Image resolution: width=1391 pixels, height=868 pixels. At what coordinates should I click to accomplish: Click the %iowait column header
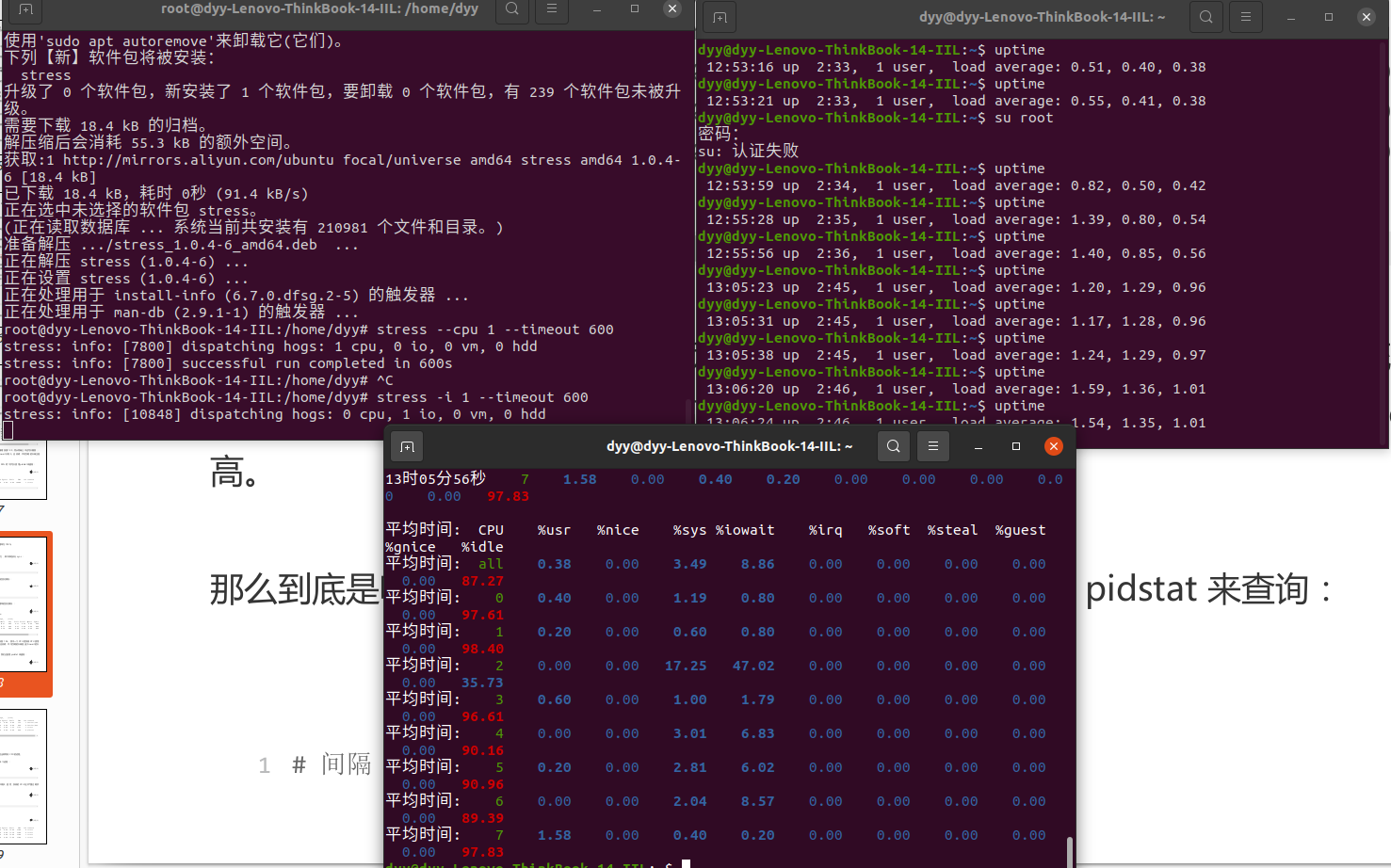tap(745, 530)
